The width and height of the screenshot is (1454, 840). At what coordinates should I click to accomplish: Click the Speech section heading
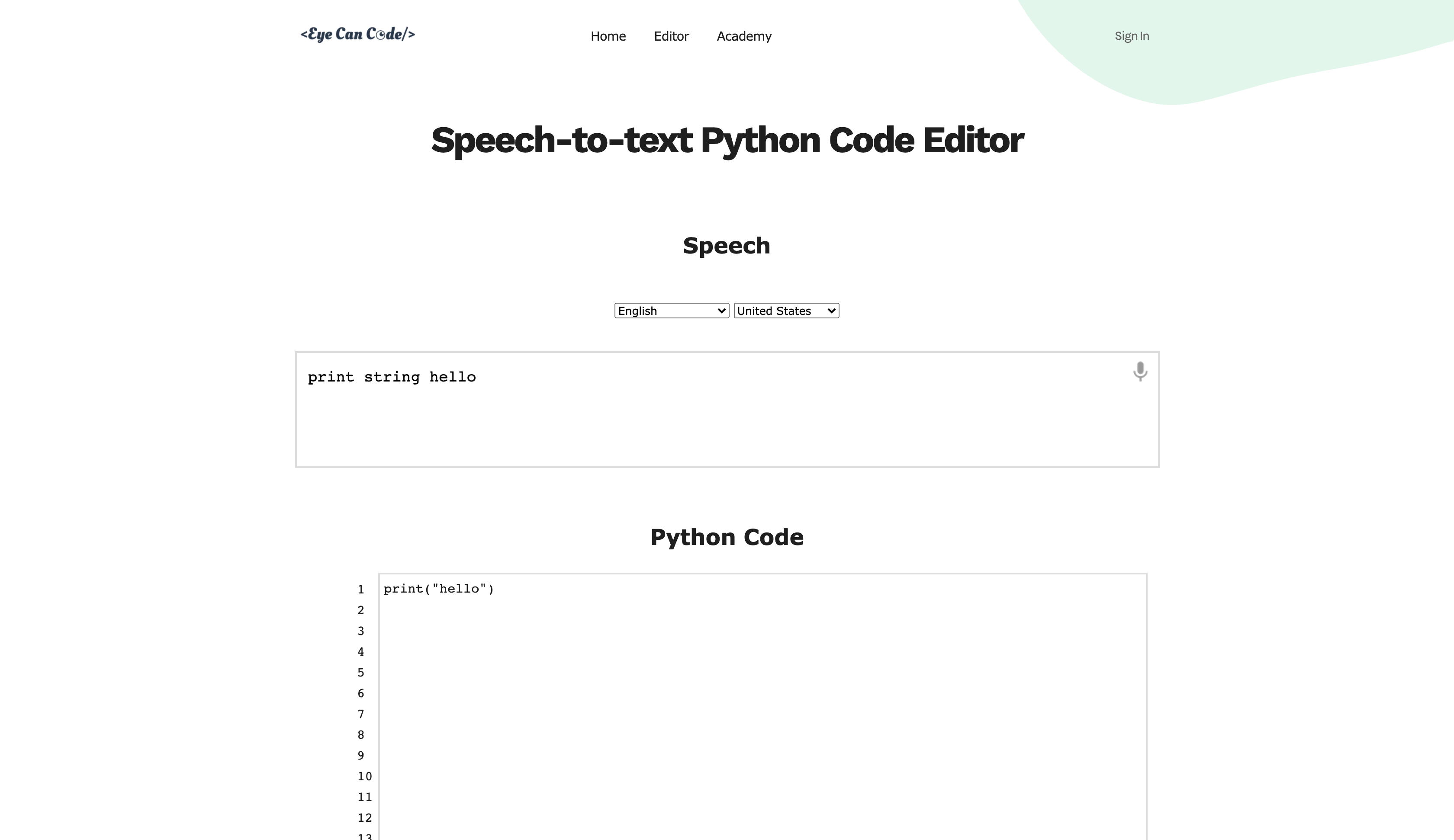[727, 246]
